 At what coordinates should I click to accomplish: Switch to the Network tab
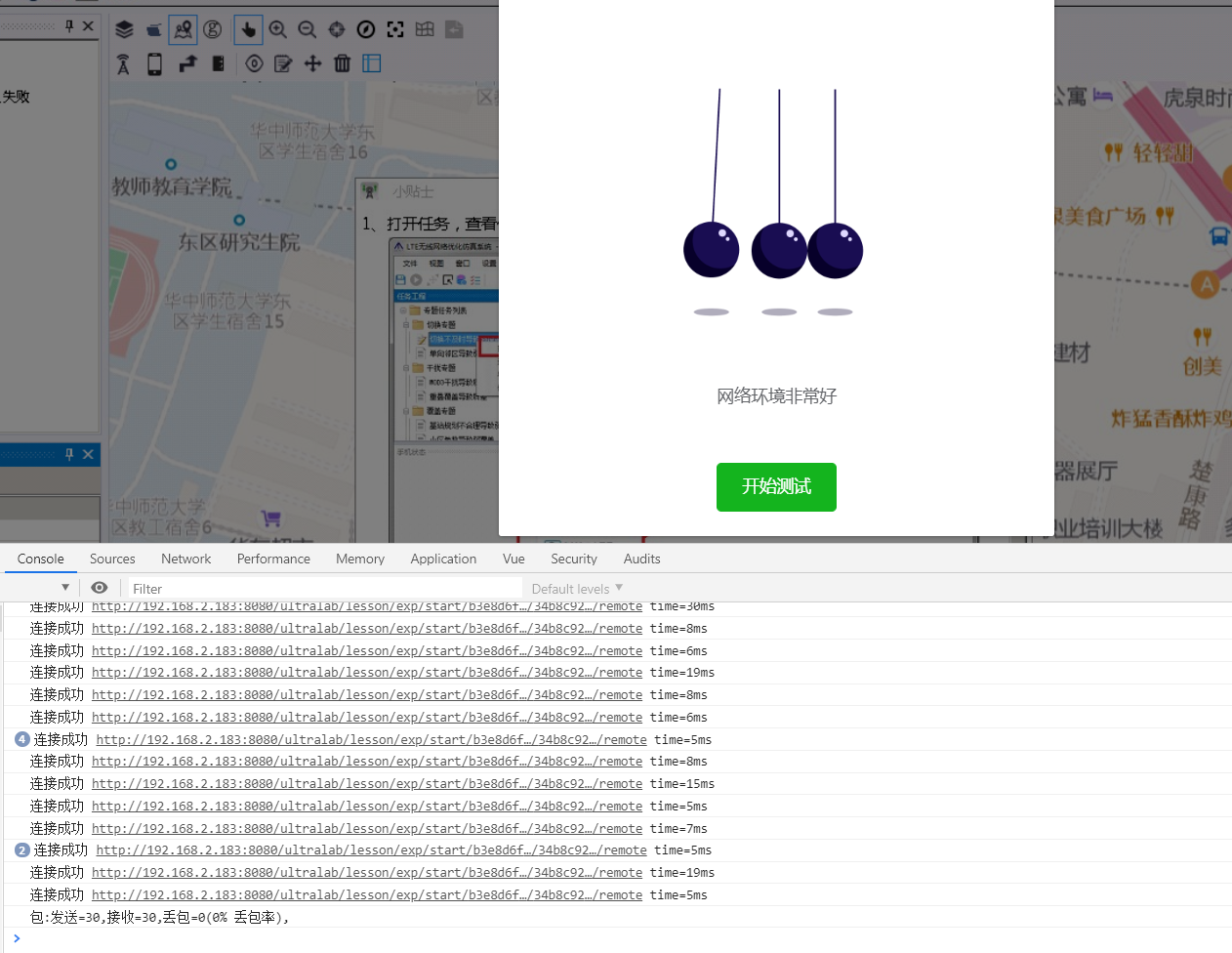pyautogui.click(x=185, y=559)
